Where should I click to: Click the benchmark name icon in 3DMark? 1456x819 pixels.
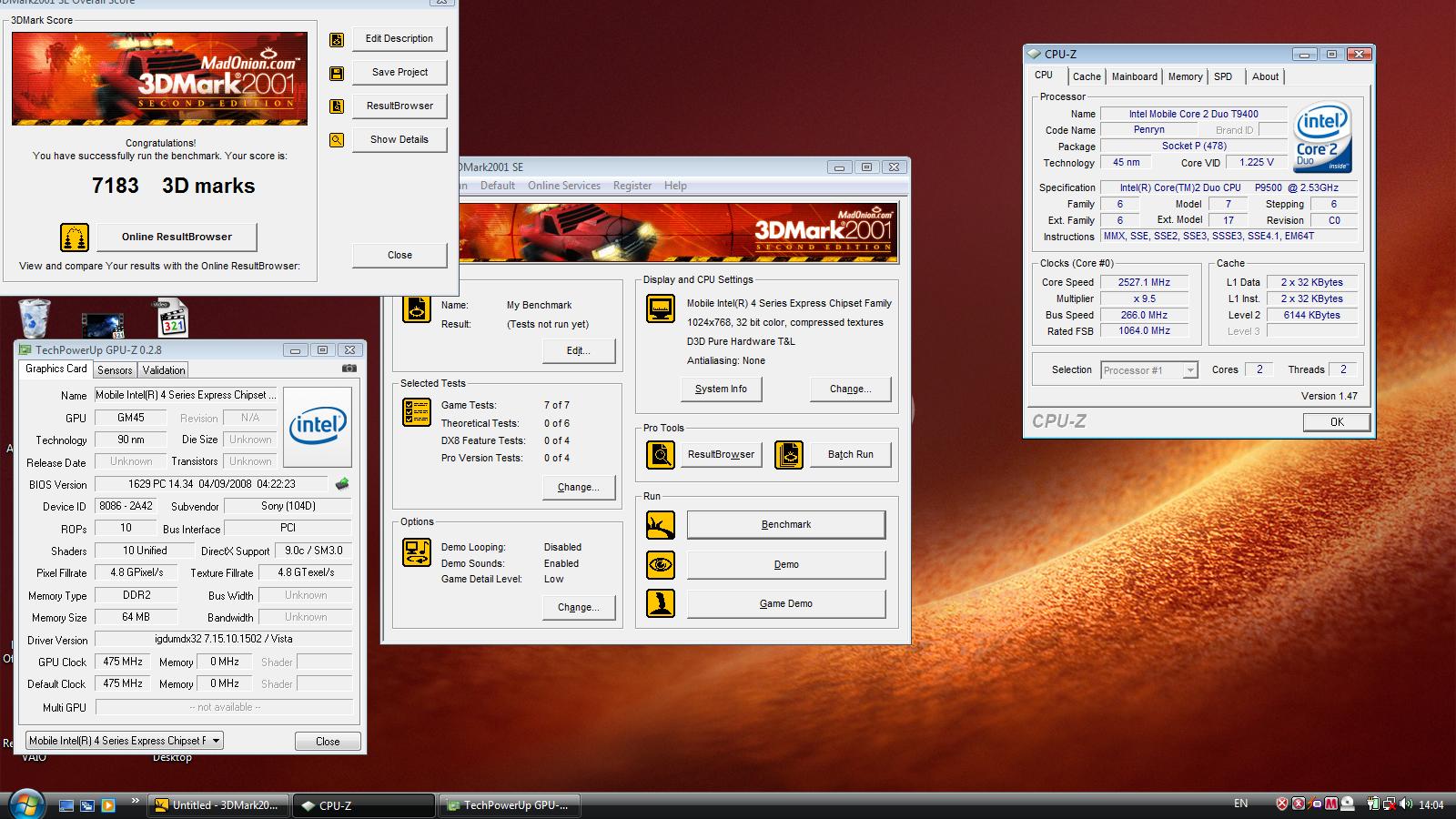417,309
